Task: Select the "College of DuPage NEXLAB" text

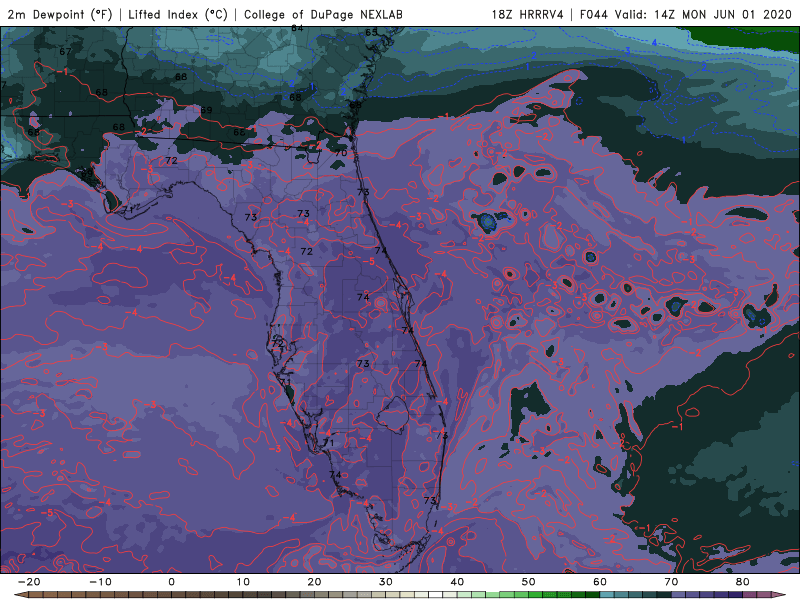Action: coord(323,14)
